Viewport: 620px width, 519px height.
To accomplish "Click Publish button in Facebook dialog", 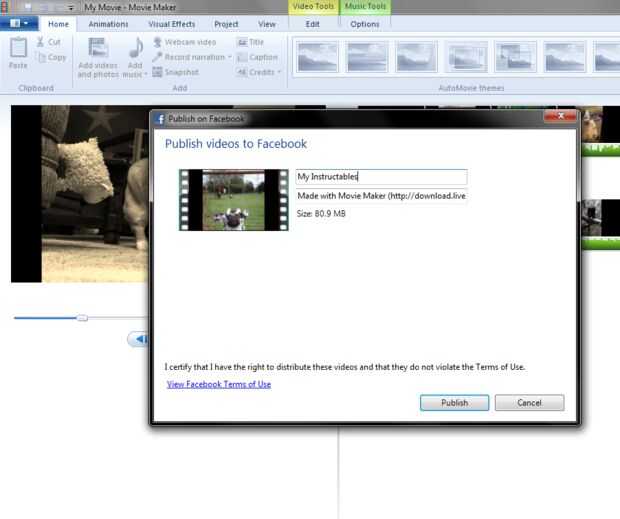I will point(454,403).
